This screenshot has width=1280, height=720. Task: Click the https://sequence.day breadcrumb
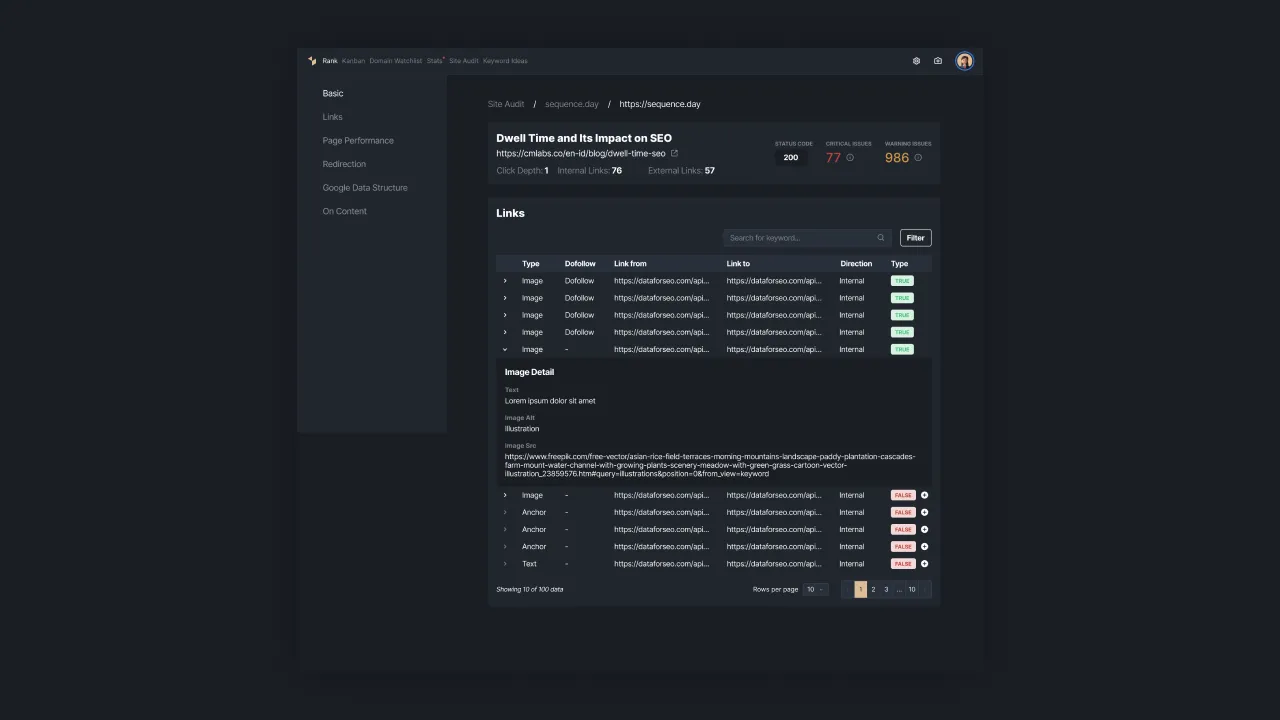660,104
